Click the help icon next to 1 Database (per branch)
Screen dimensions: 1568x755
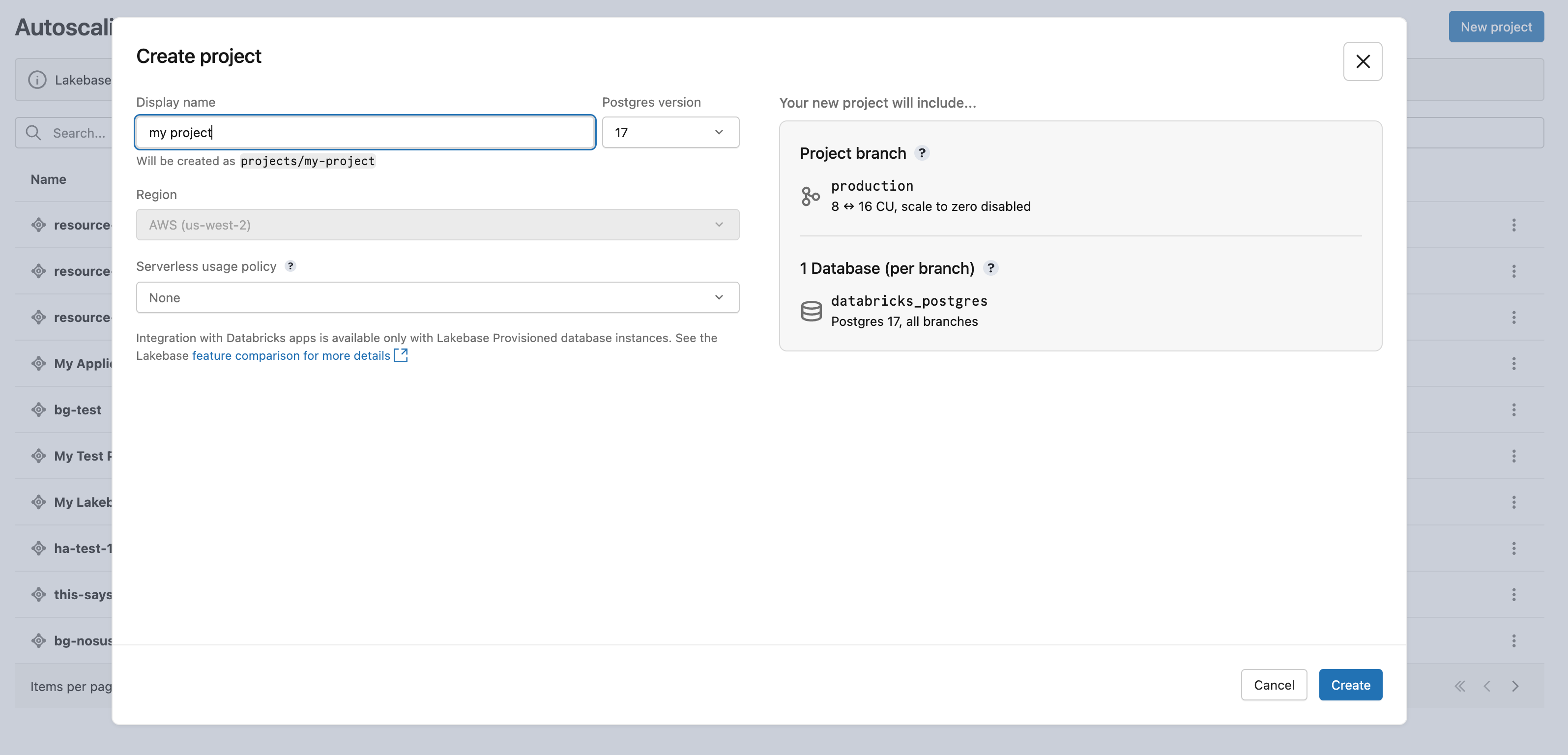tap(991, 268)
